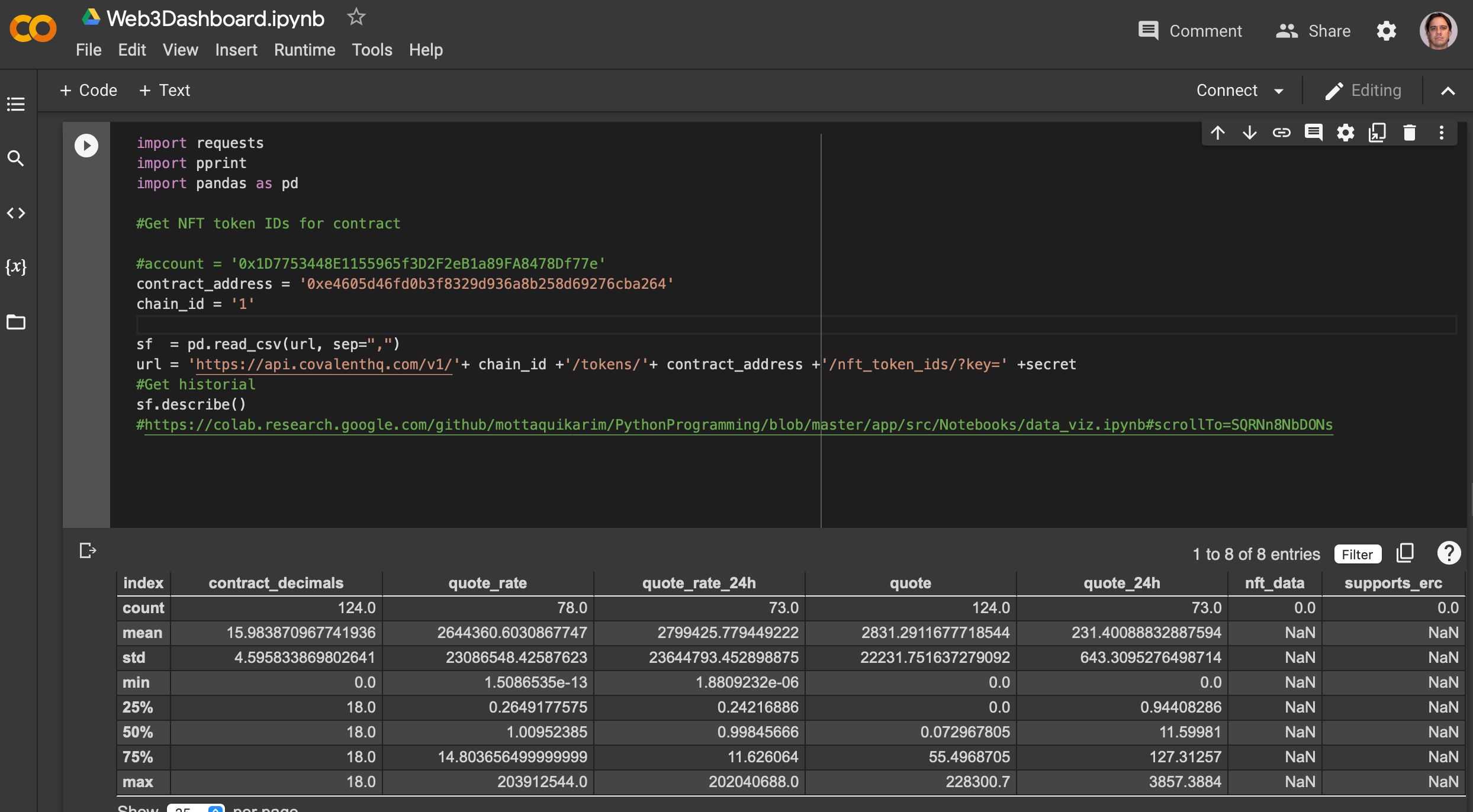The width and height of the screenshot is (1473, 812).
Task: Click the empty line in code cell
Action: click(x=796, y=324)
